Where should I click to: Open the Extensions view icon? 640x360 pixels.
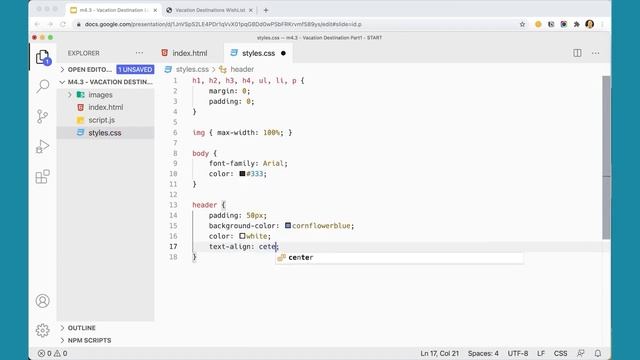42,177
